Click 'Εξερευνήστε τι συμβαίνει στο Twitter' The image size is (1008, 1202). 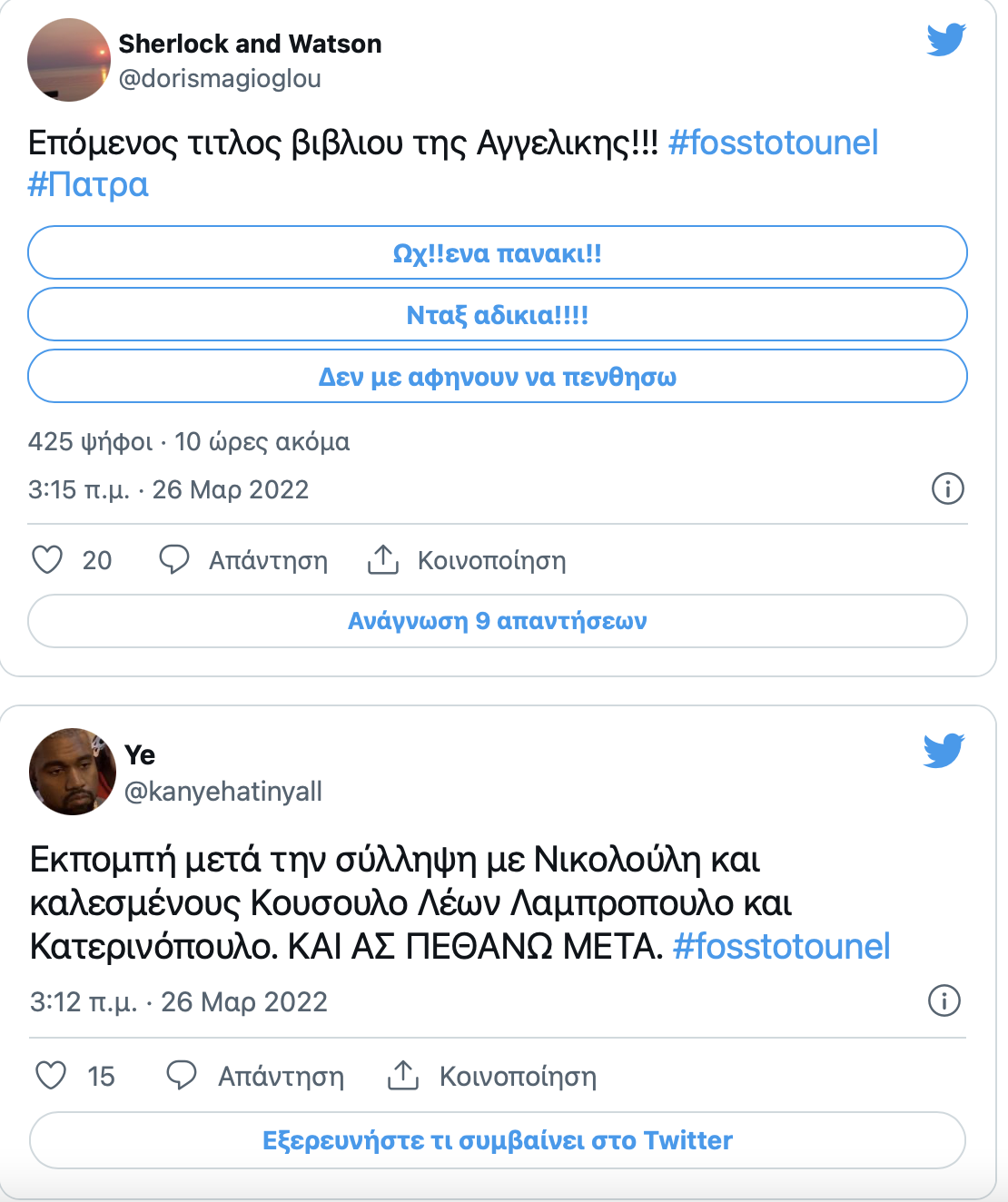click(x=497, y=1140)
